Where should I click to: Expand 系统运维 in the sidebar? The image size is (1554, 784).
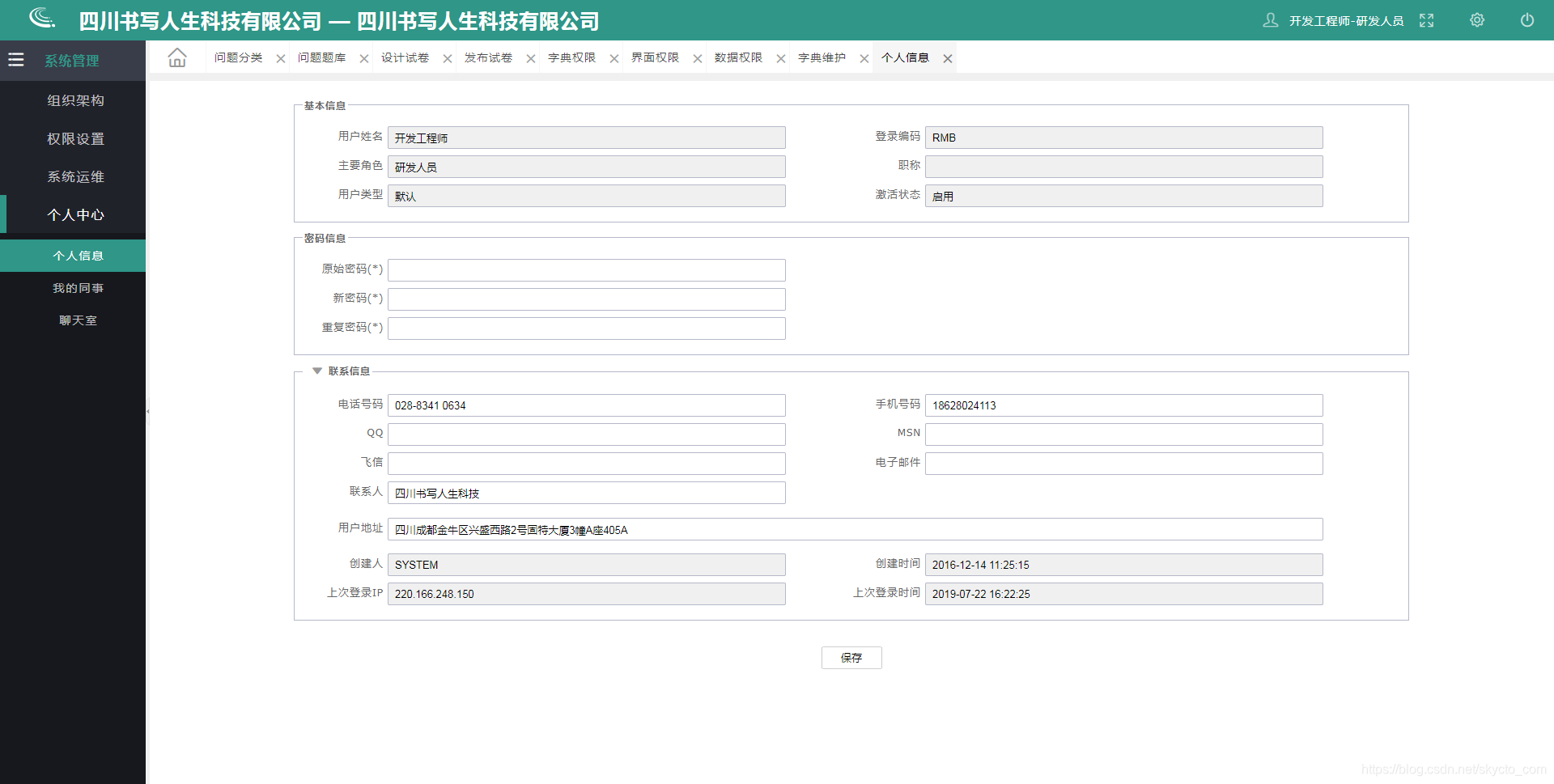click(75, 176)
